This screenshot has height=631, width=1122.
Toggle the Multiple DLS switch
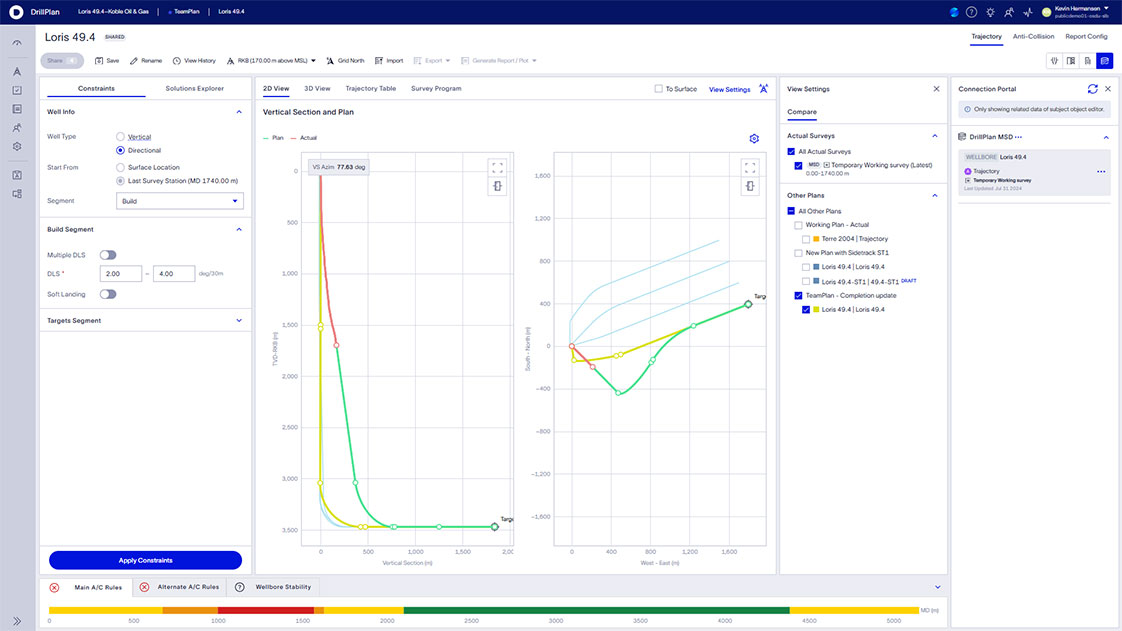coord(108,255)
